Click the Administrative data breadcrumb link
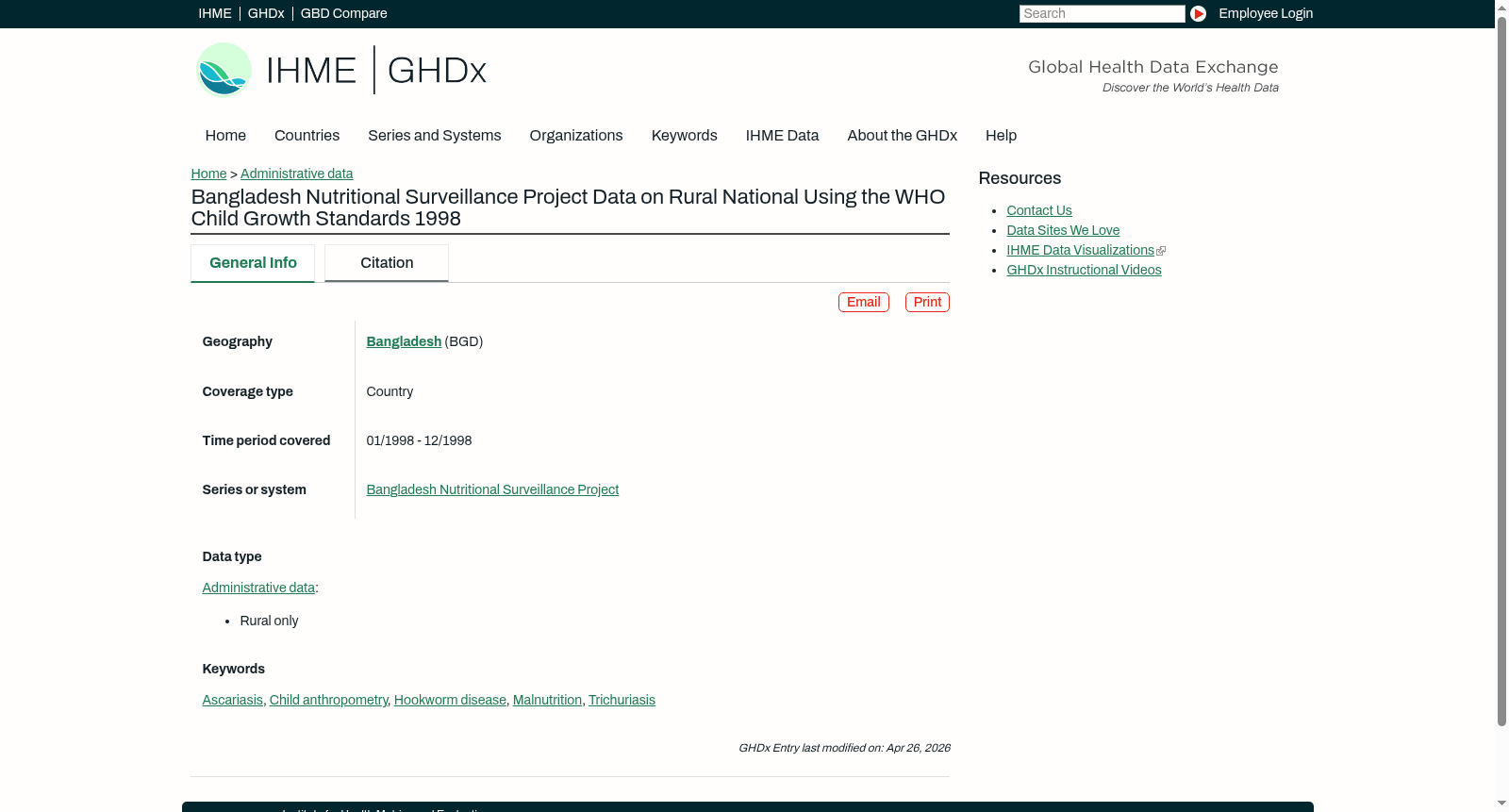The width and height of the screenshot is (1509, 812). click(x=297, y=174)
